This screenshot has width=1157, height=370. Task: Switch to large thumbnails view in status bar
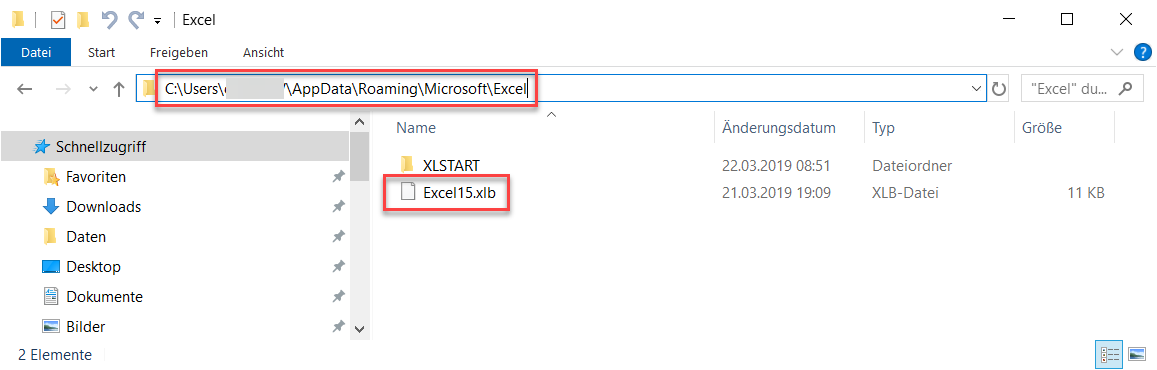(1136, 354)
